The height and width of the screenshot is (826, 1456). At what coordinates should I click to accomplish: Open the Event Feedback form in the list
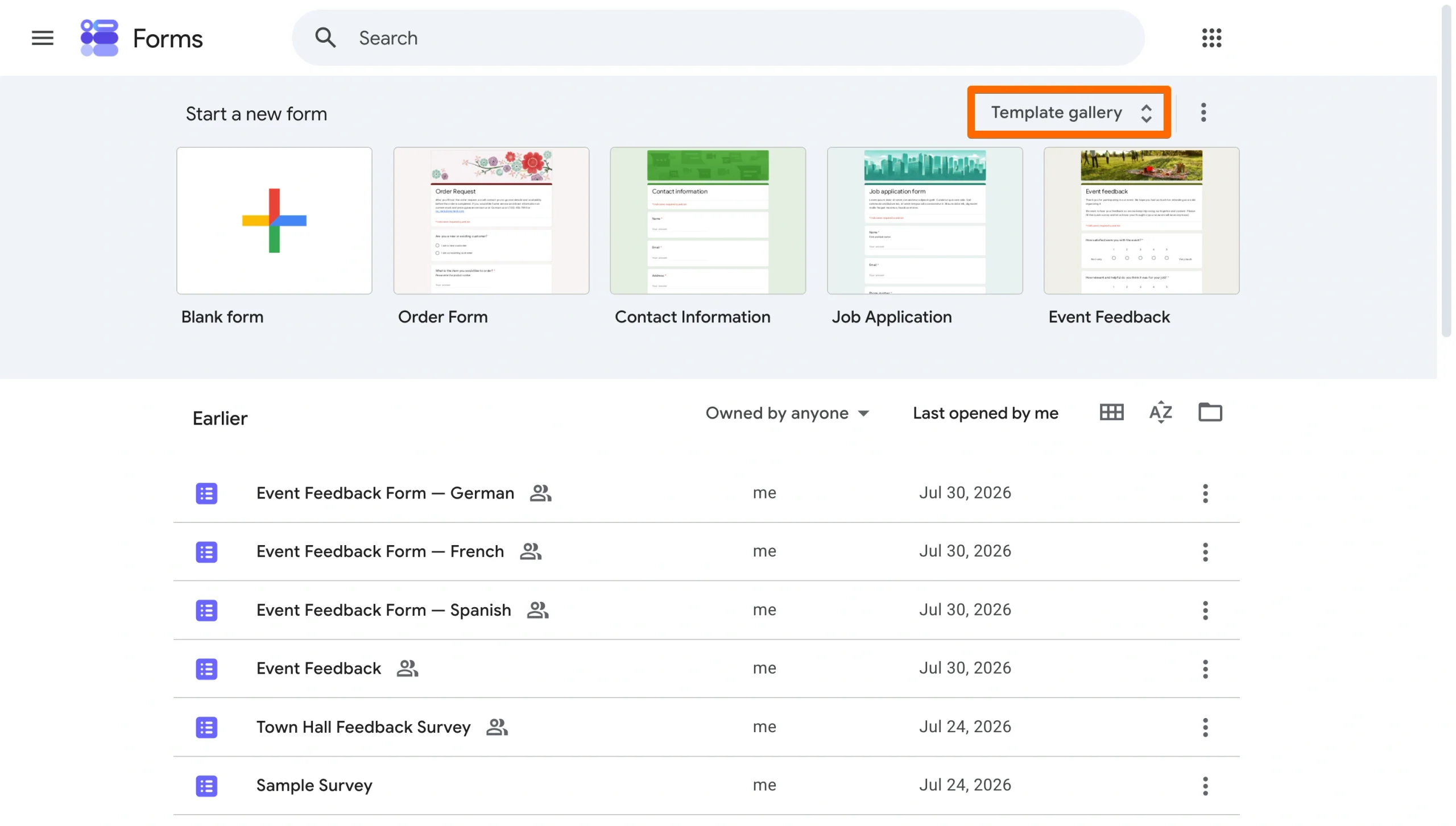318,669
